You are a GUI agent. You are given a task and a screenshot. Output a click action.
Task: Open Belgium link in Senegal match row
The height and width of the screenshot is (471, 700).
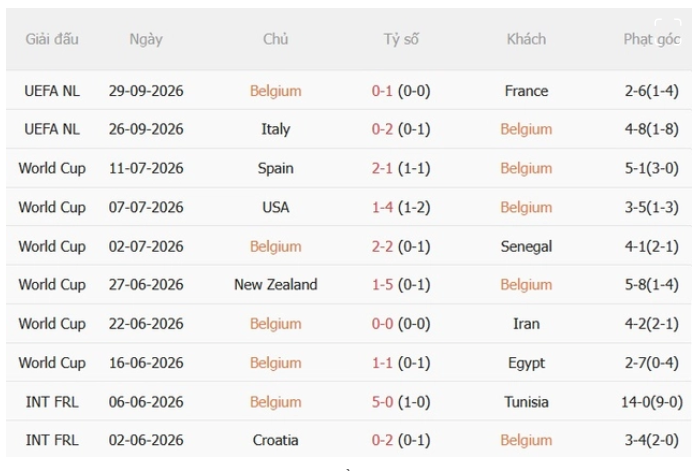tap(275, 246)
